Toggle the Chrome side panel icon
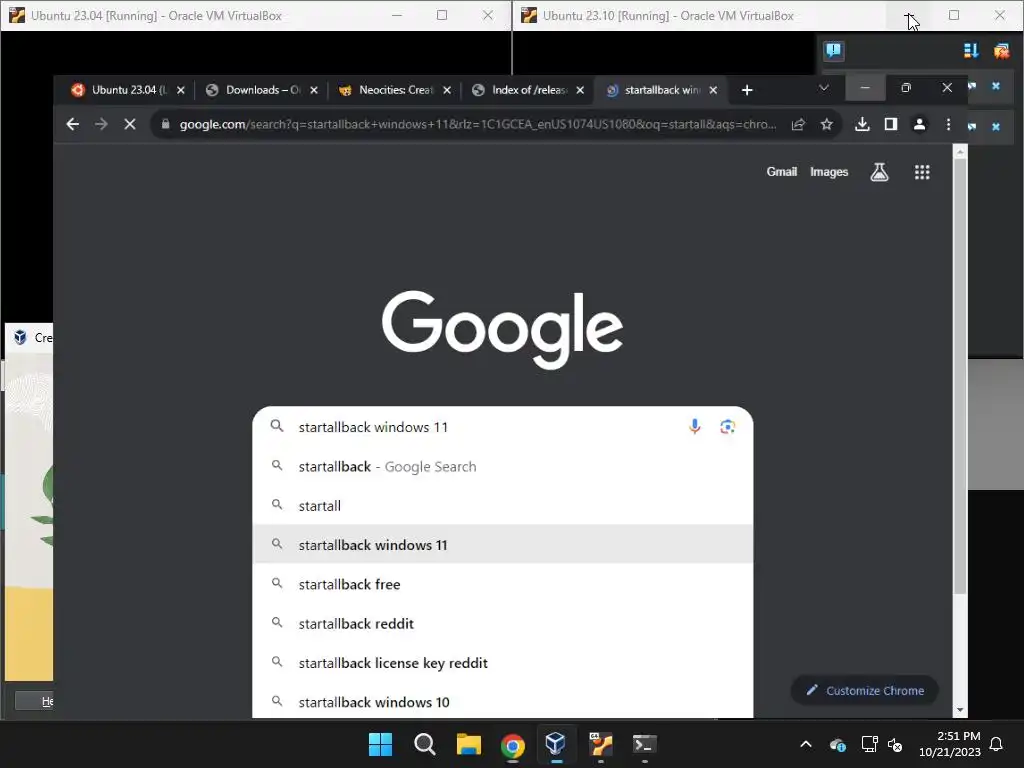Image resolution: width=1024 pixels, height=768 pixels. (x=891, y=124)
